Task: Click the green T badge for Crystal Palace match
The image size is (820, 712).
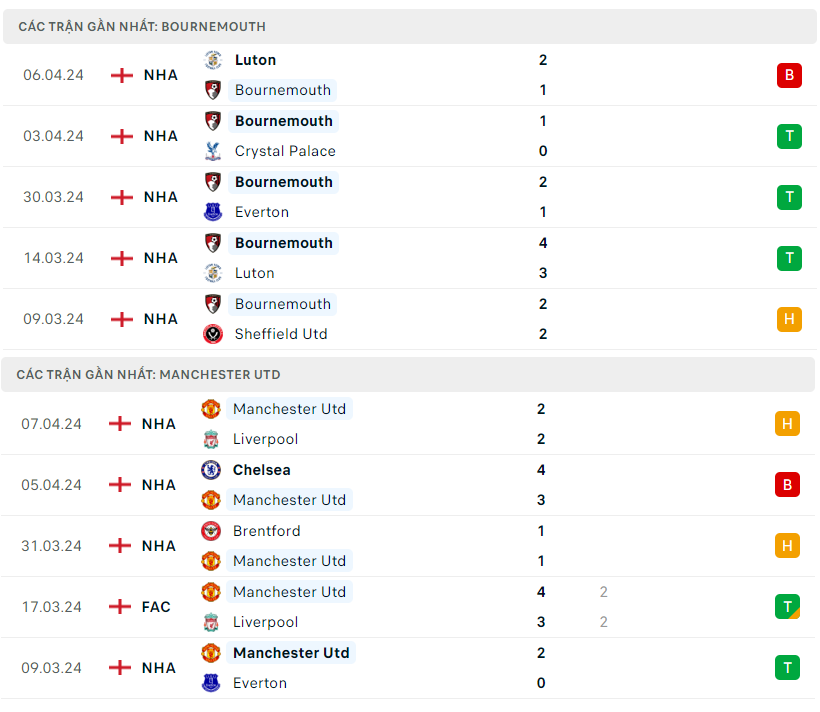Action: 789,136
